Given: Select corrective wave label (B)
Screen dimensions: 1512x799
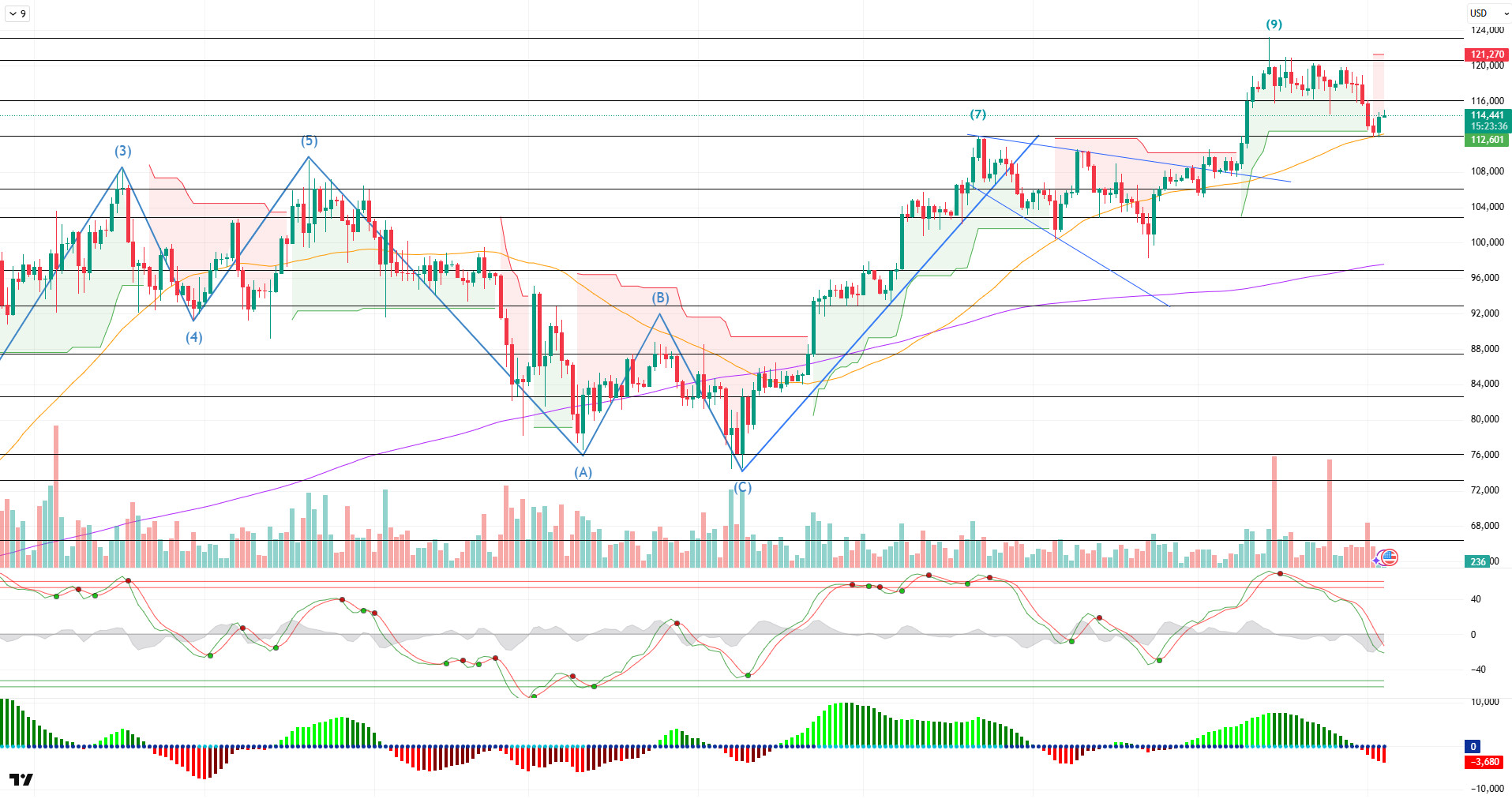Looking at the screenshot, I should [661, 298].
